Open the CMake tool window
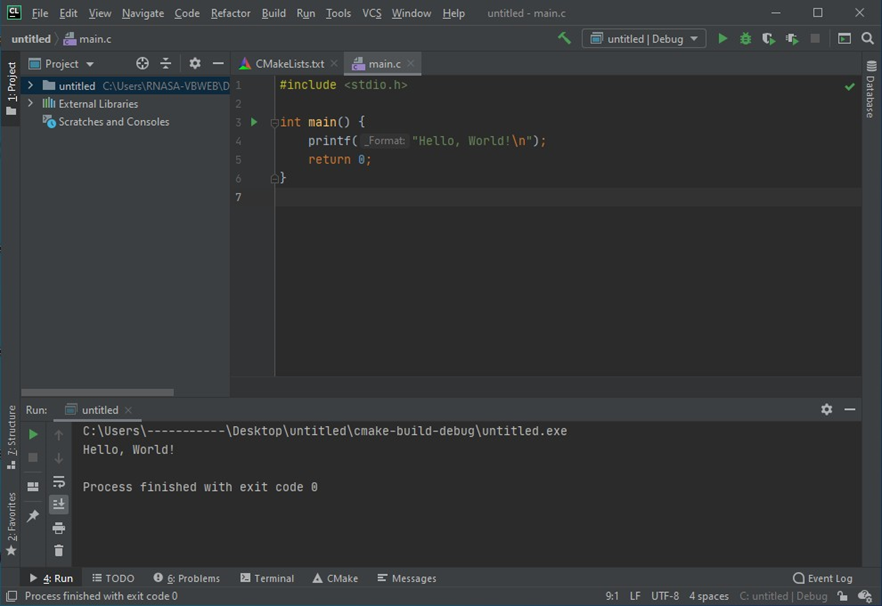882x606 pixels. tap(335, 578)
